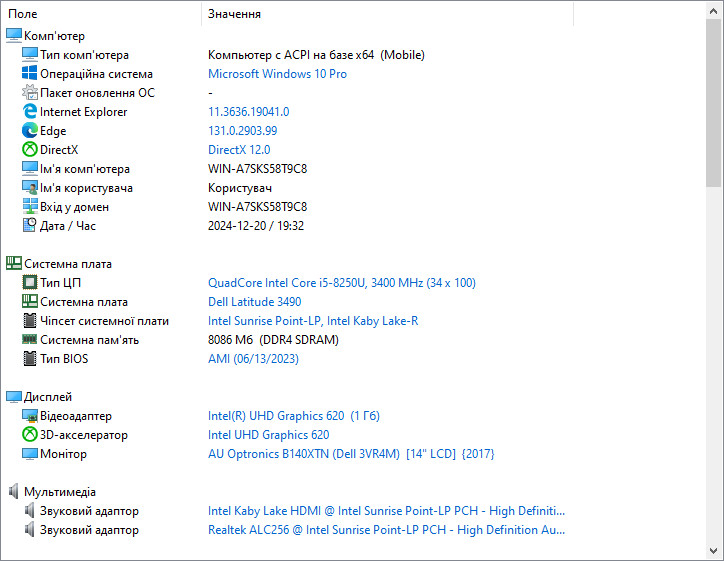Click the Монітор row icon

[x=30, y=453]
